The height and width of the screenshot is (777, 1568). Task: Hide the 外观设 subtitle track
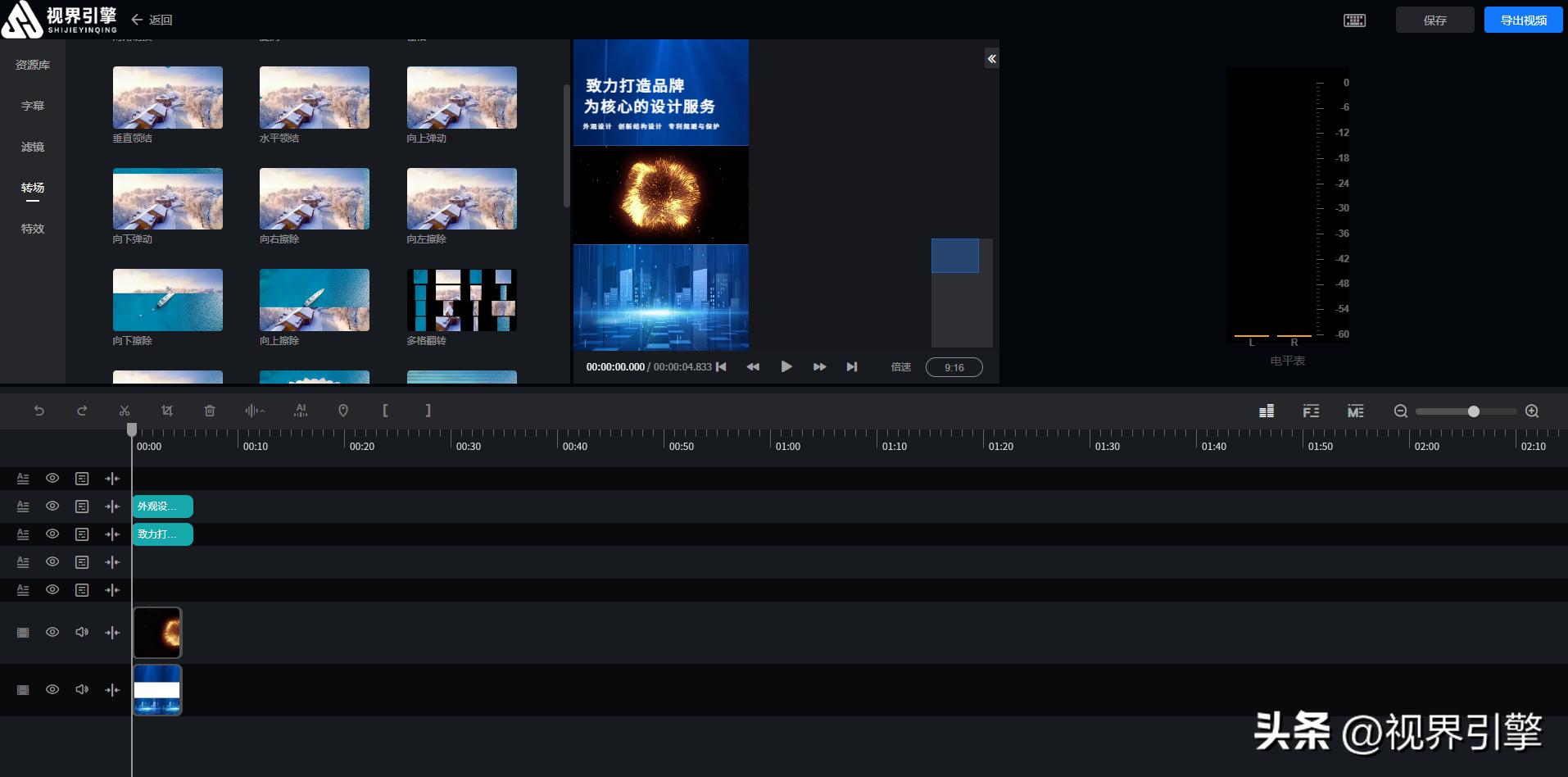pos(52,506)
